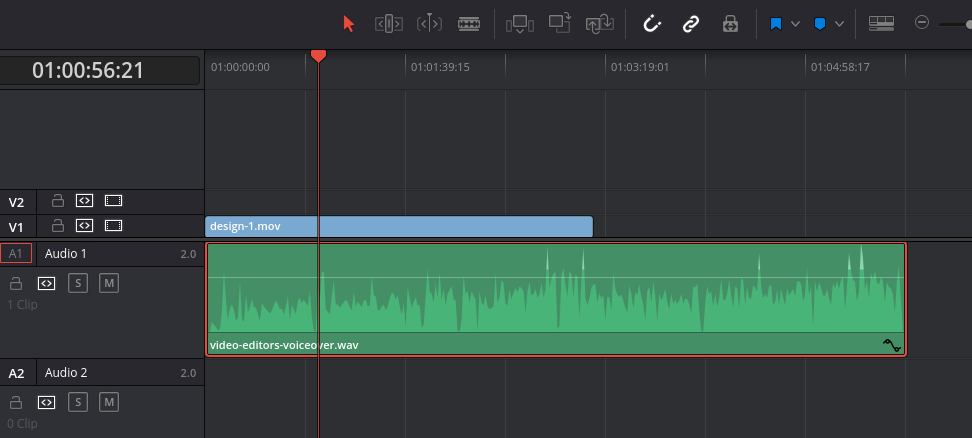Lock the Audio 2 track
The image size is (972, 438).
coord(16,403)
